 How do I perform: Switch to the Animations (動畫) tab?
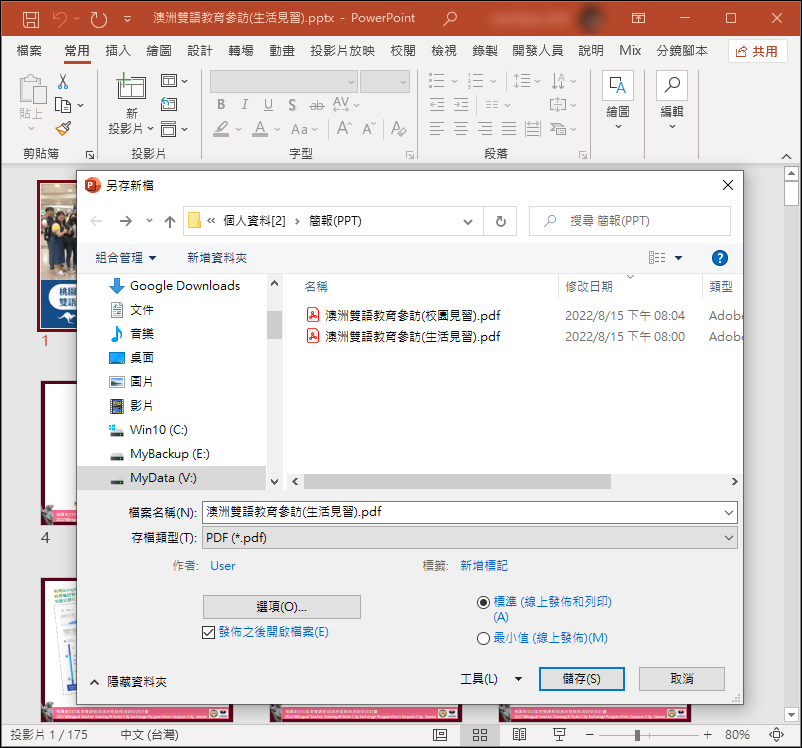[282, 51]
